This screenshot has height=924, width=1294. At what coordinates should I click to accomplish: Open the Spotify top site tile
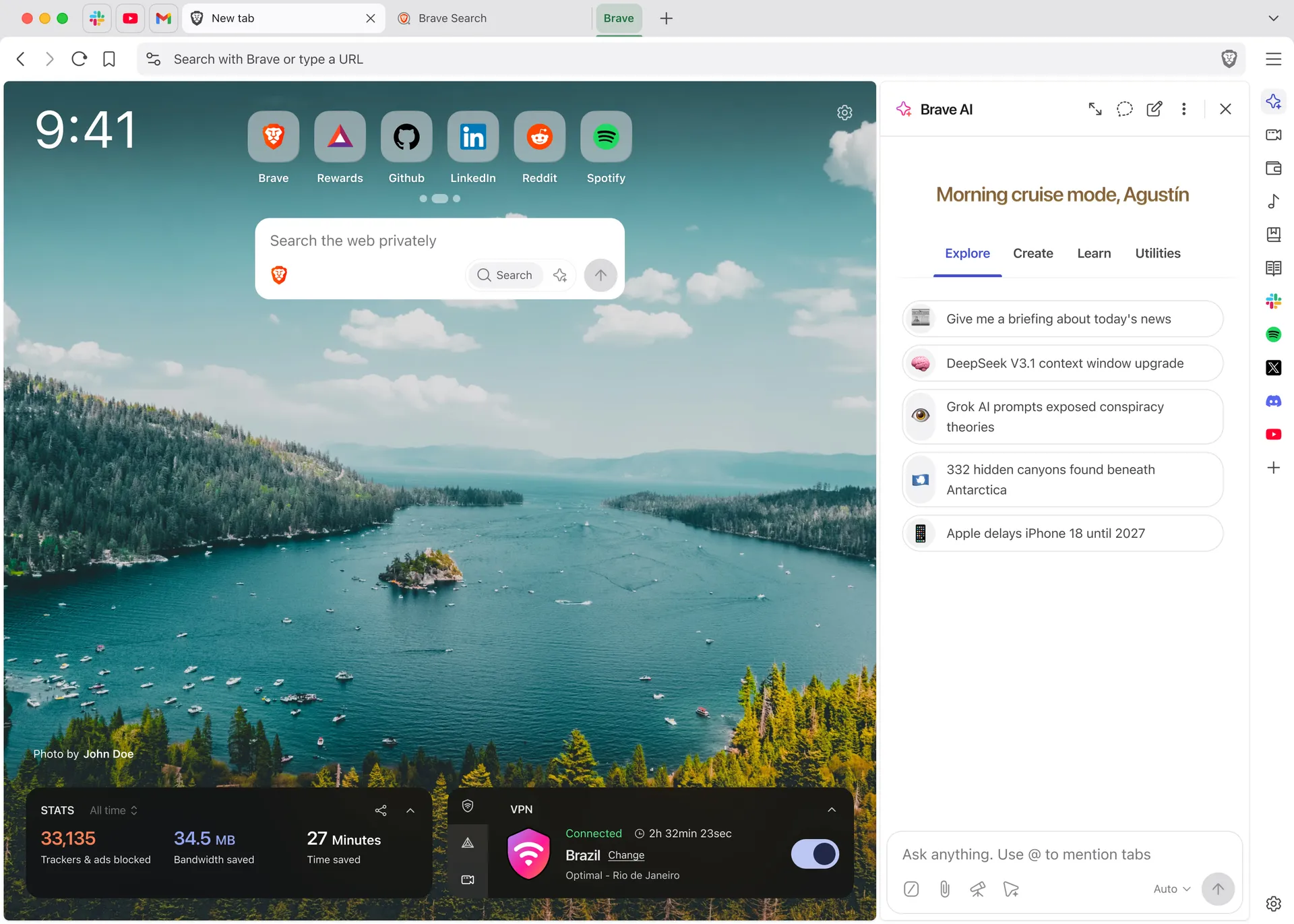click(x=606, y=137)
